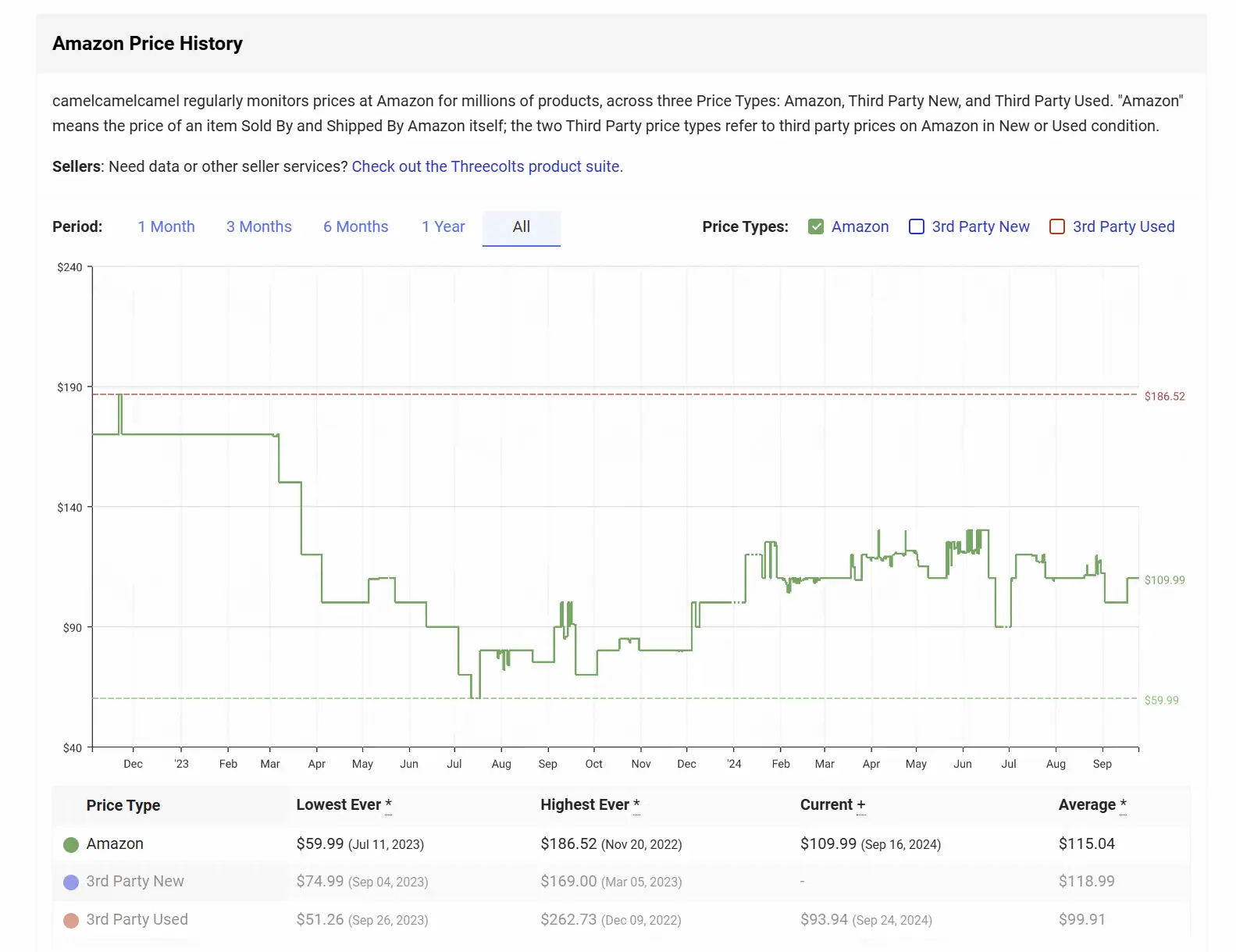1236x952 pixels.
Task: Click the Average asterisk footnote
Action: (1123, 804)
